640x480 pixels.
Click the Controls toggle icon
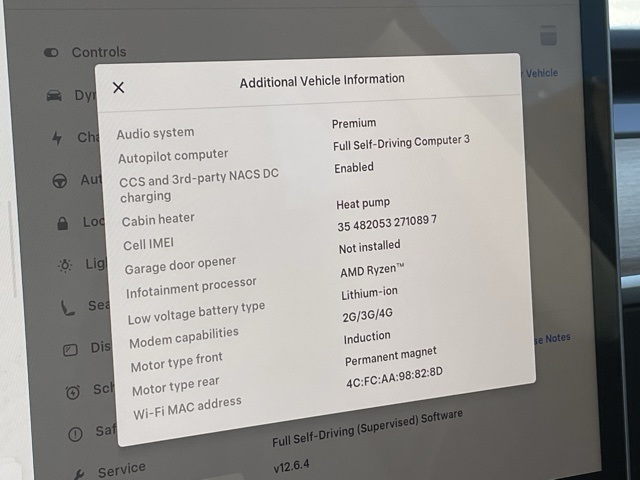tap(51, 53)
